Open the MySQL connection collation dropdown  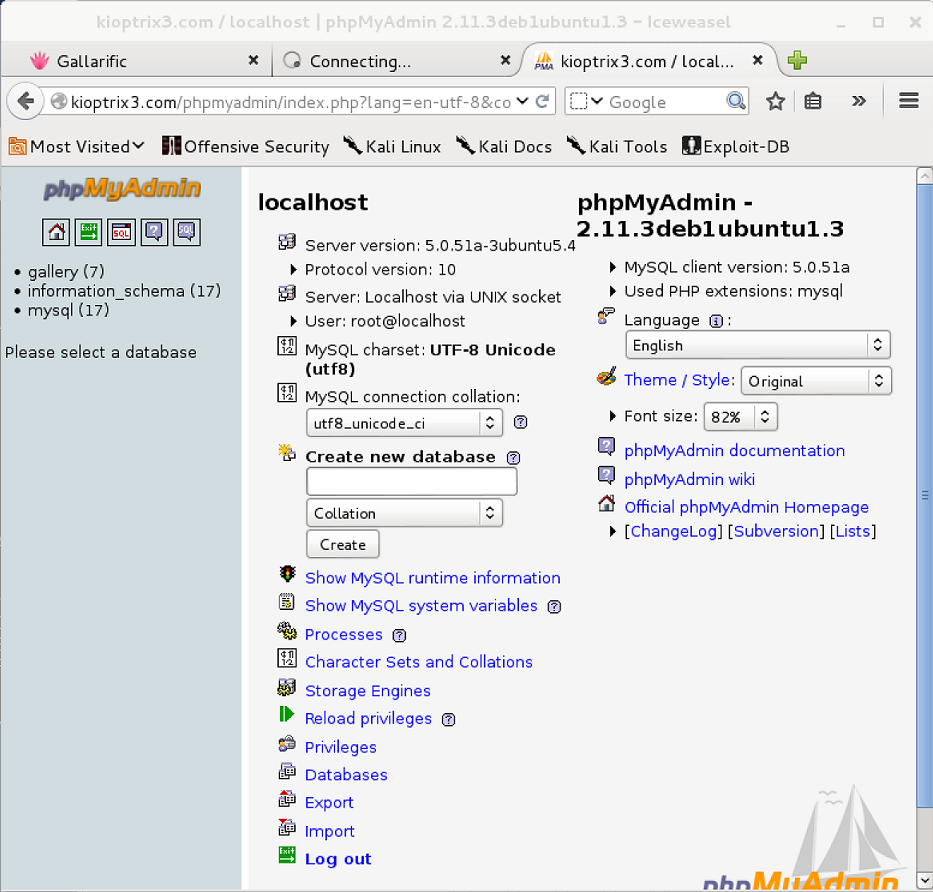(405, 423)
